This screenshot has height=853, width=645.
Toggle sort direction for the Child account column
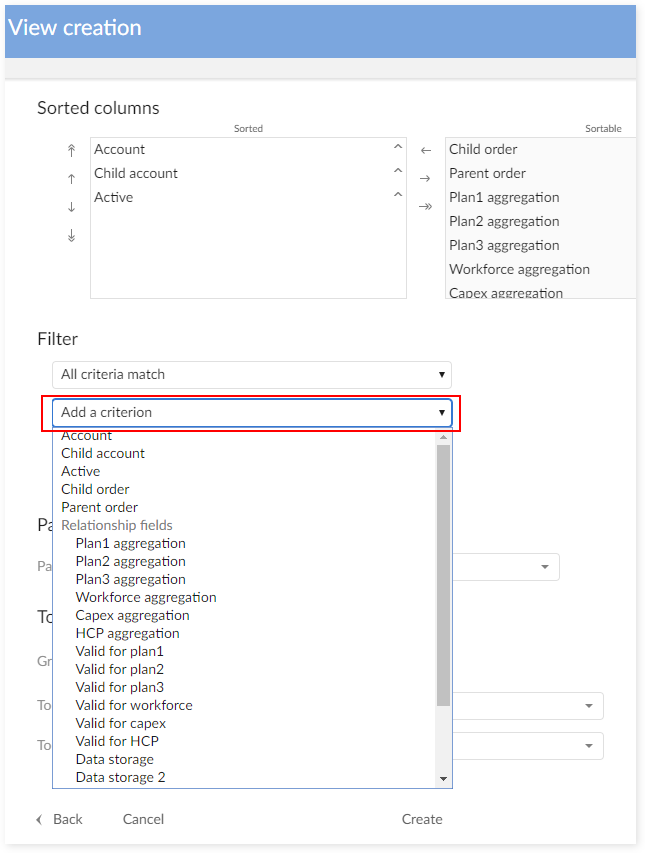click(x=397, y=170)
